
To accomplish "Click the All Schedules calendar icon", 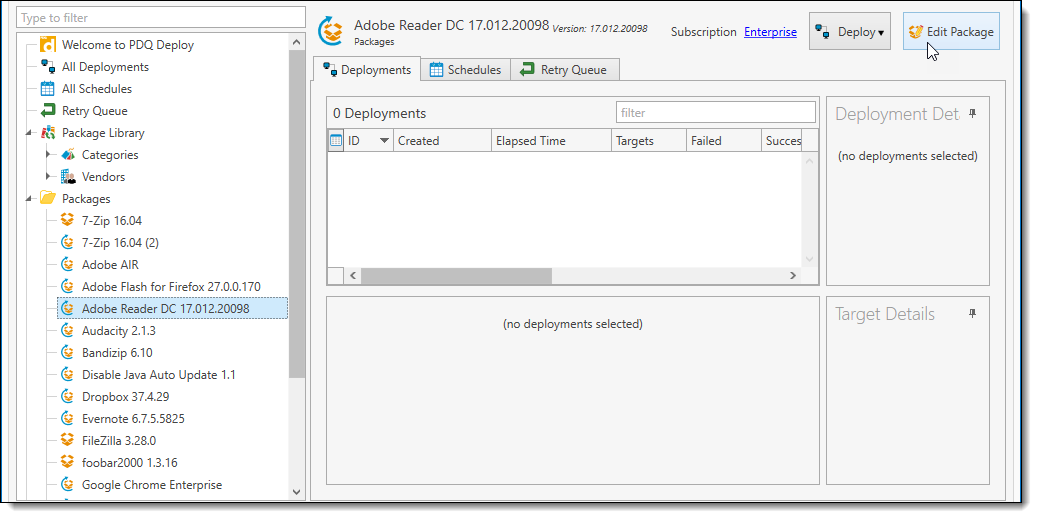I will [x=48, y=89].
